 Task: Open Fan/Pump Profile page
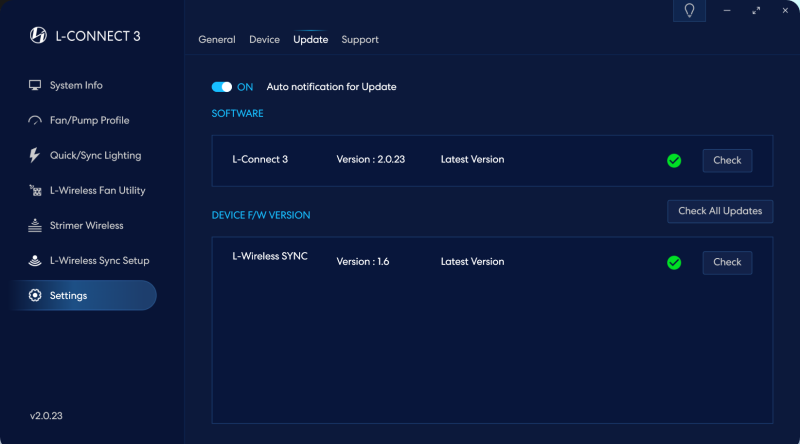[89, 120]
